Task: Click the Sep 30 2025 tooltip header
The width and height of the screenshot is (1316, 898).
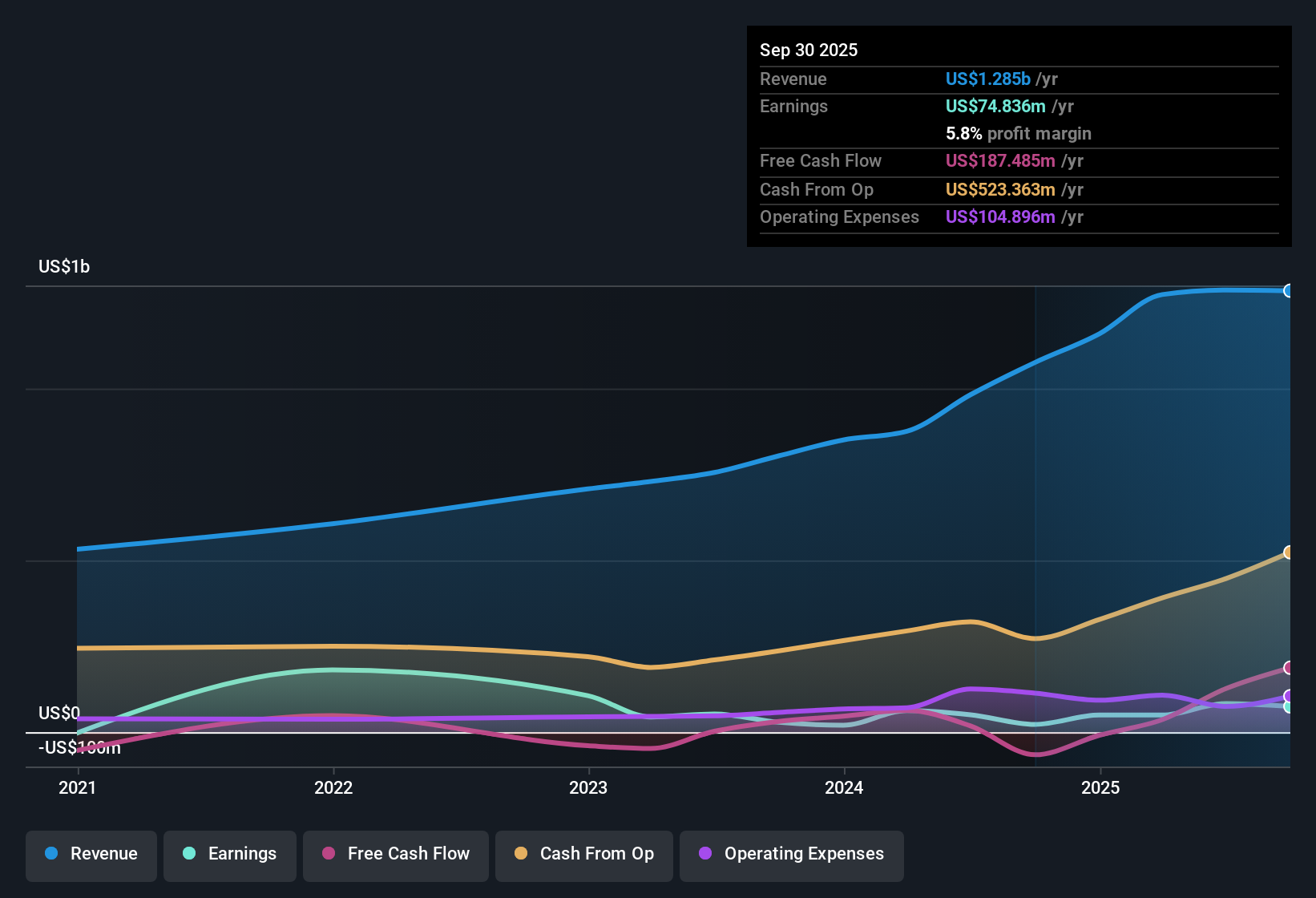Action: (x=809, y=50)
